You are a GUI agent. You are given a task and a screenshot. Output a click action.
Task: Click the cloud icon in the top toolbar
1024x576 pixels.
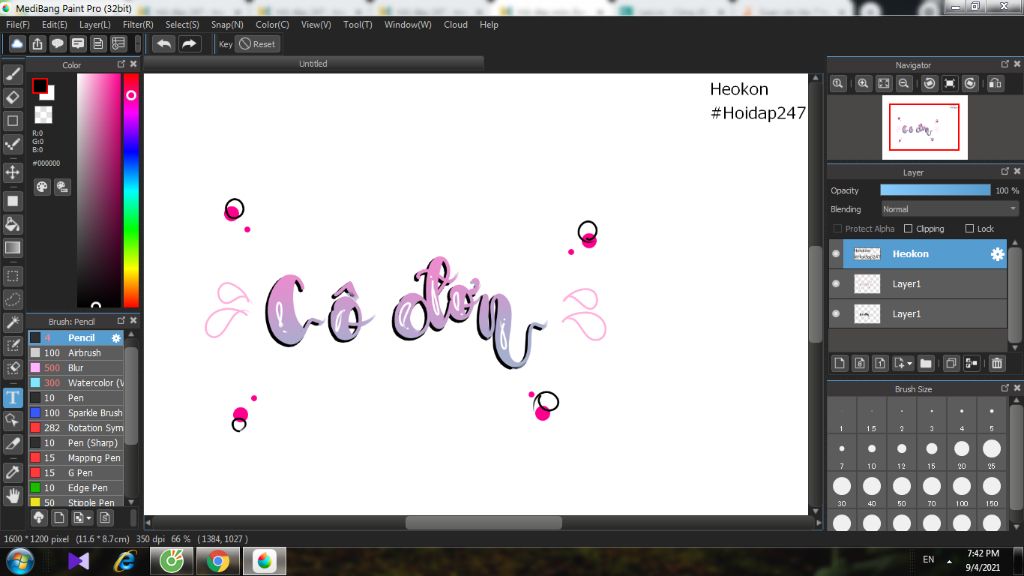[17, 44]
